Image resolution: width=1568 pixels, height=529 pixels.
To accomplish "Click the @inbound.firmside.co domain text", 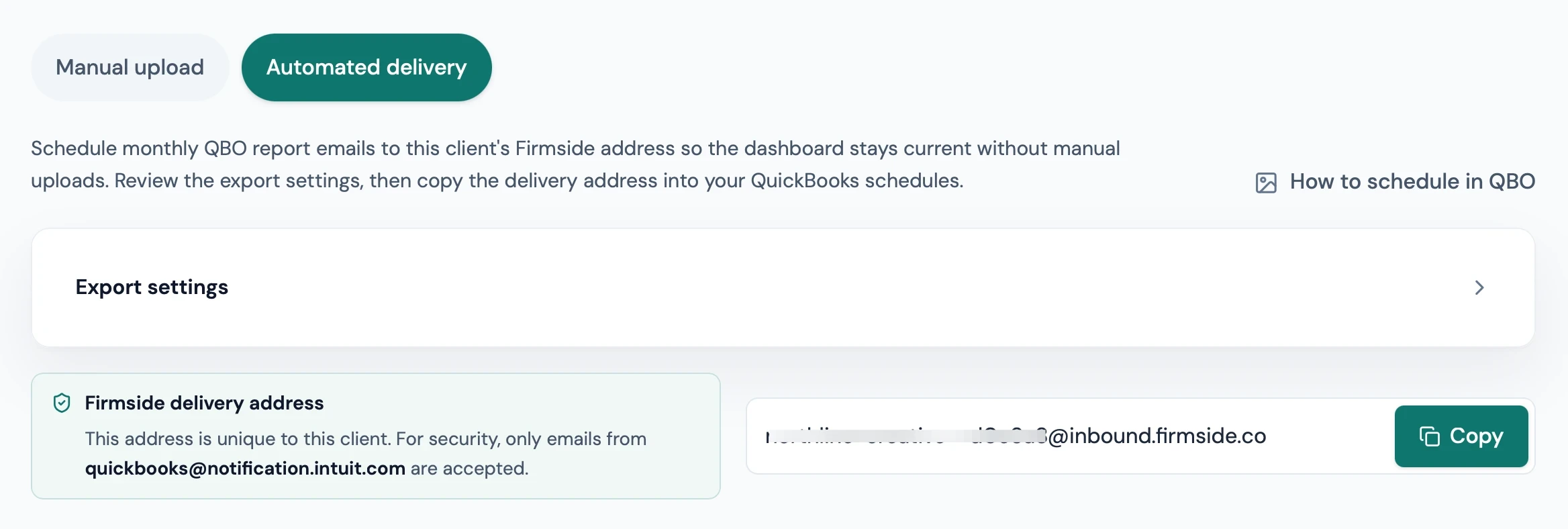I will click(1157, 436).
